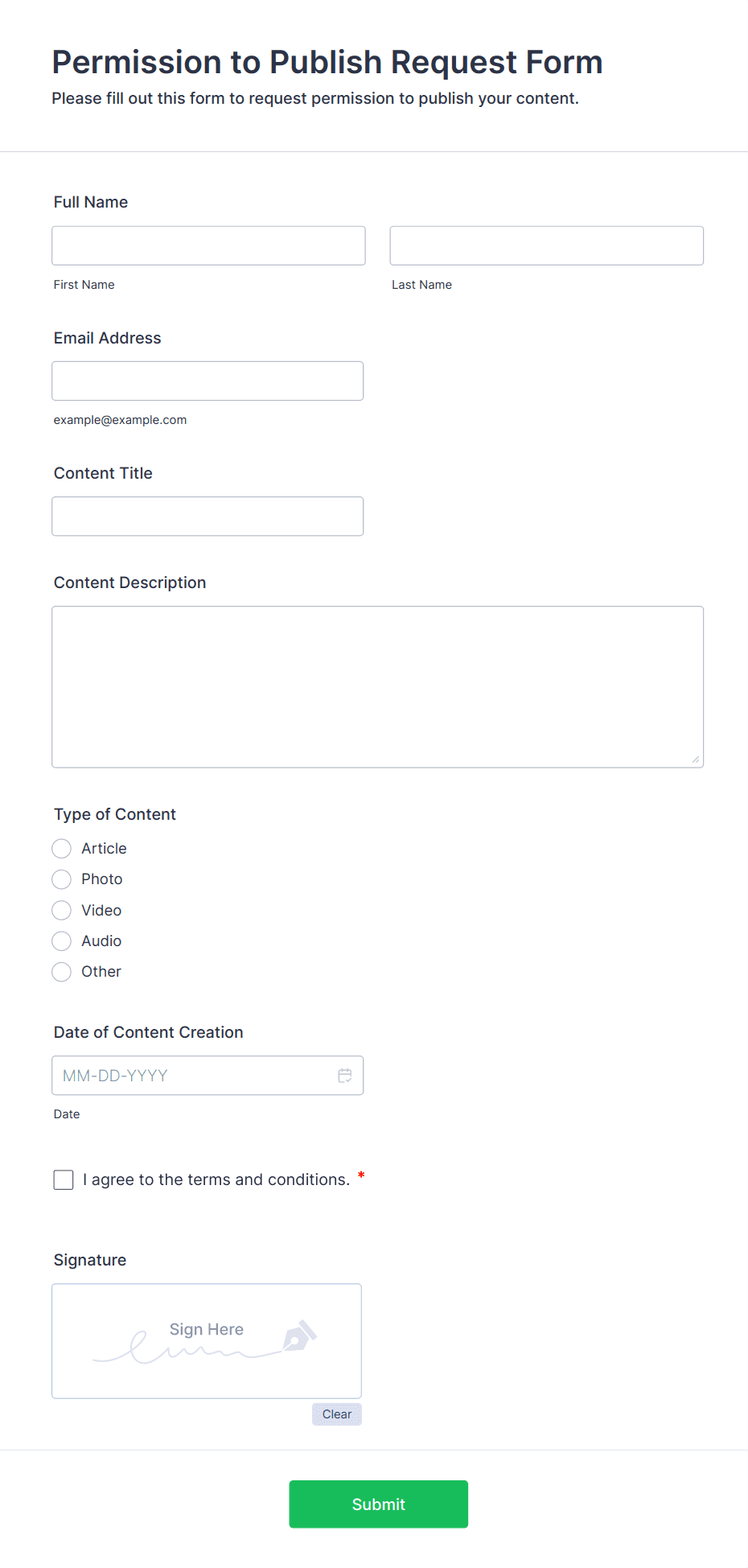Image resolution: width=748 pixels, height=1568 pixels.
Task: Pick Audio under Type of Content
Action: (61, 940)
